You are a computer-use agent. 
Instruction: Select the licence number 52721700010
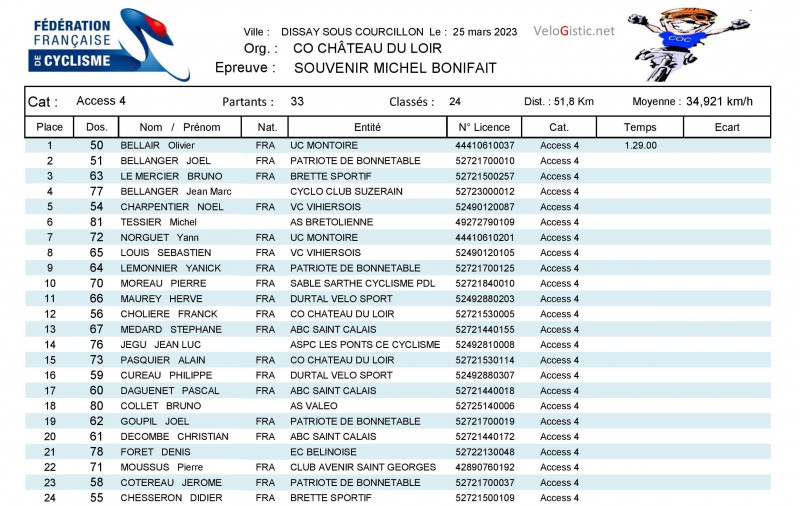[484, 161]
